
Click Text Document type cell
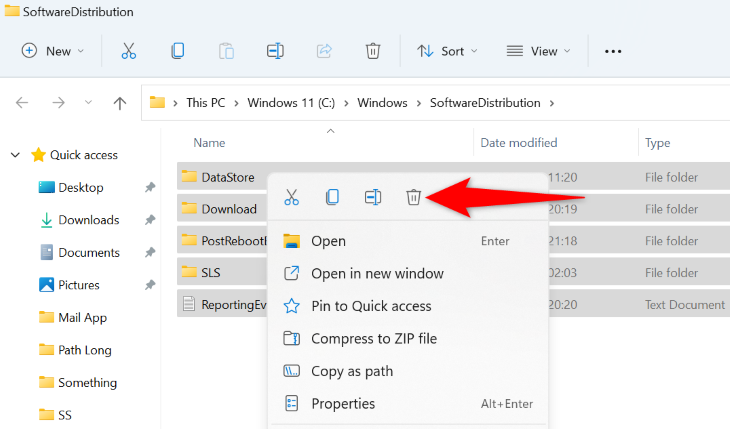(x=684, y=305)
